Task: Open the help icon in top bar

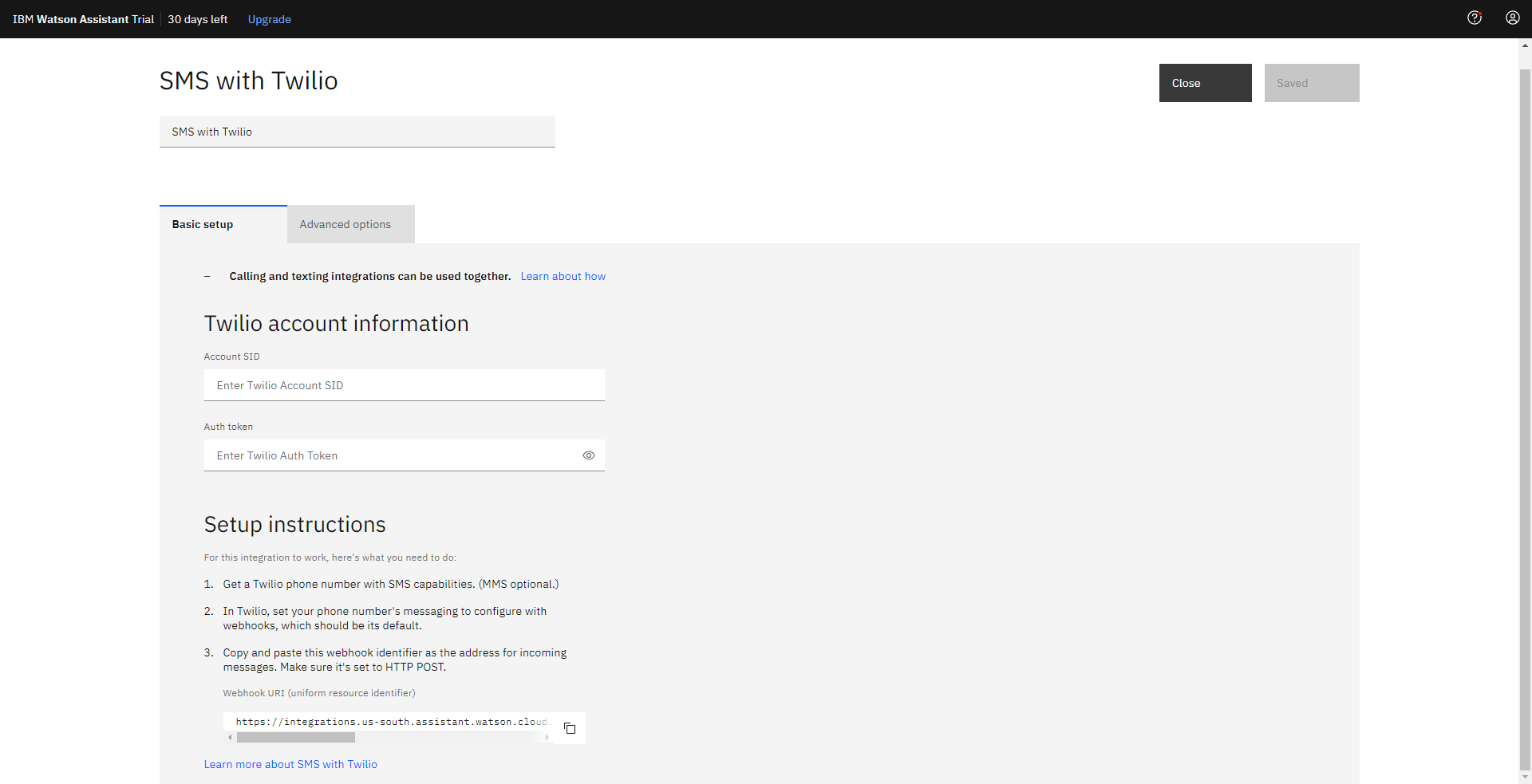Action: (1475, 18)
